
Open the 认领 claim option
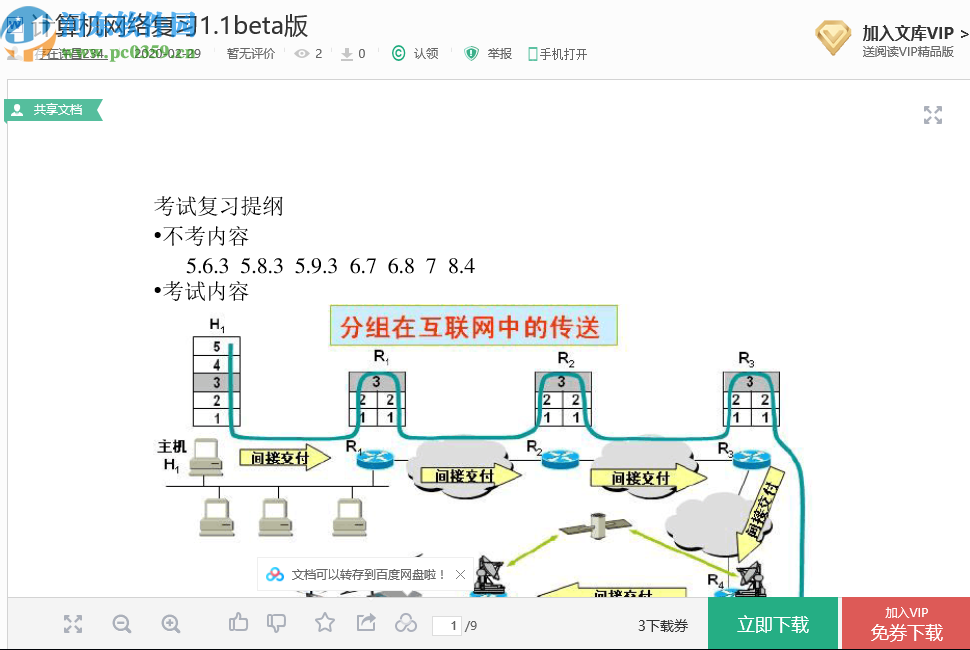point(415,55)
